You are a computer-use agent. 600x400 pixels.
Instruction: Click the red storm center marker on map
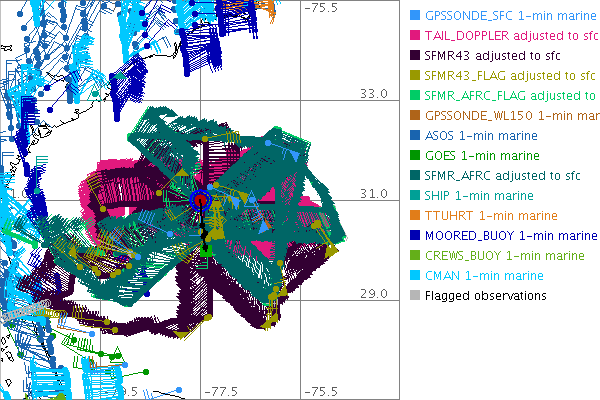coord(200,200)
